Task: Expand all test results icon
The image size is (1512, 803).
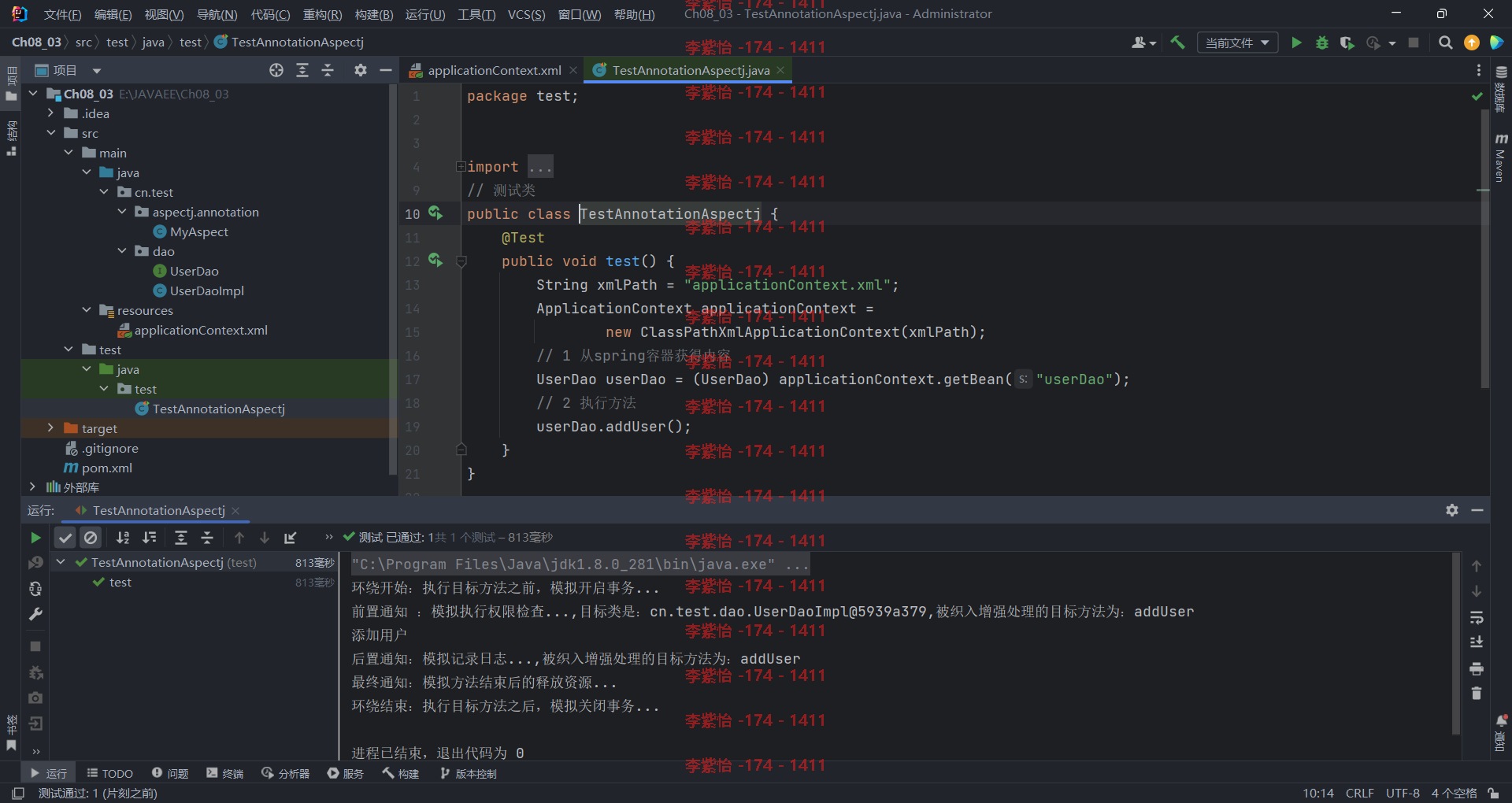Action: pos(181,538)
